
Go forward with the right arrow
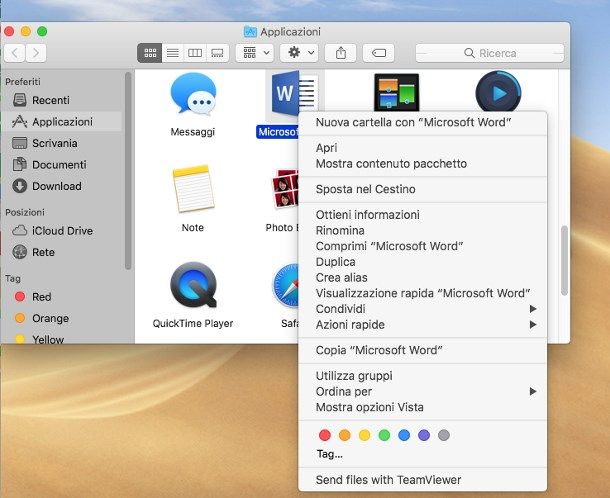click(36, 53)
